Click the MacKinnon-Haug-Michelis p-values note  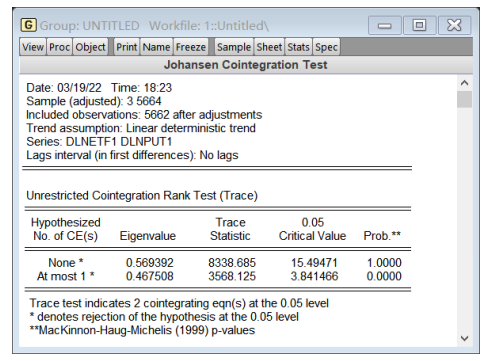pos(142,330)
